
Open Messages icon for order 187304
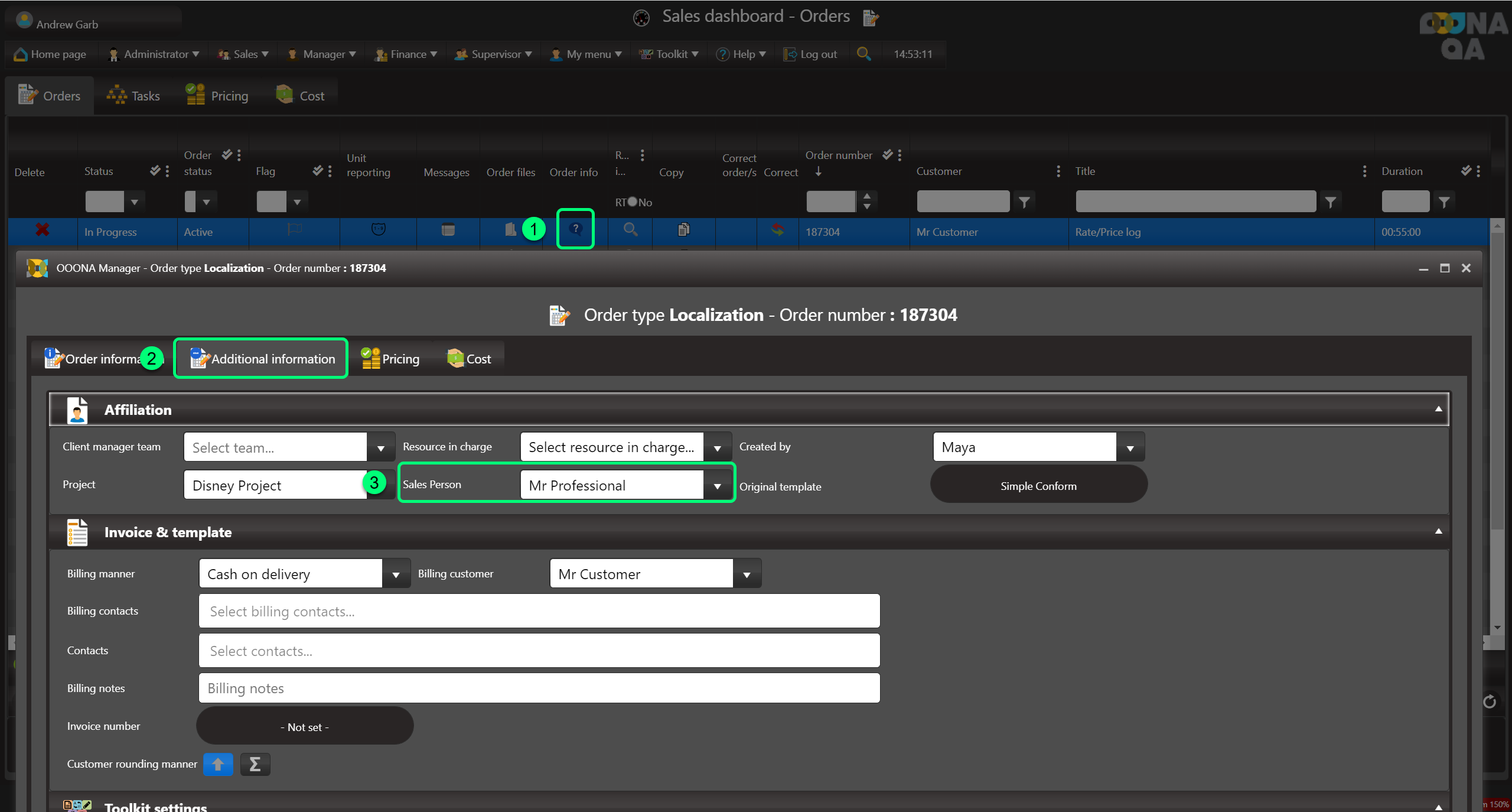(448, 230)
